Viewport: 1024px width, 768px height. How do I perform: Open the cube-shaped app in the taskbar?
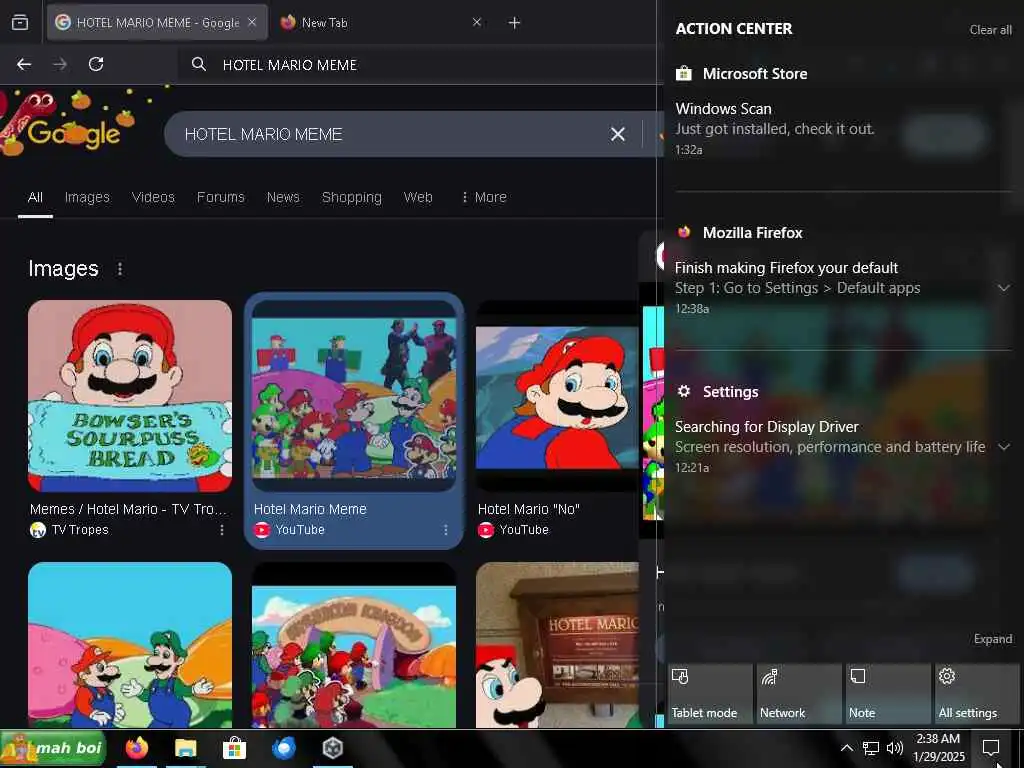click(332, 748)
